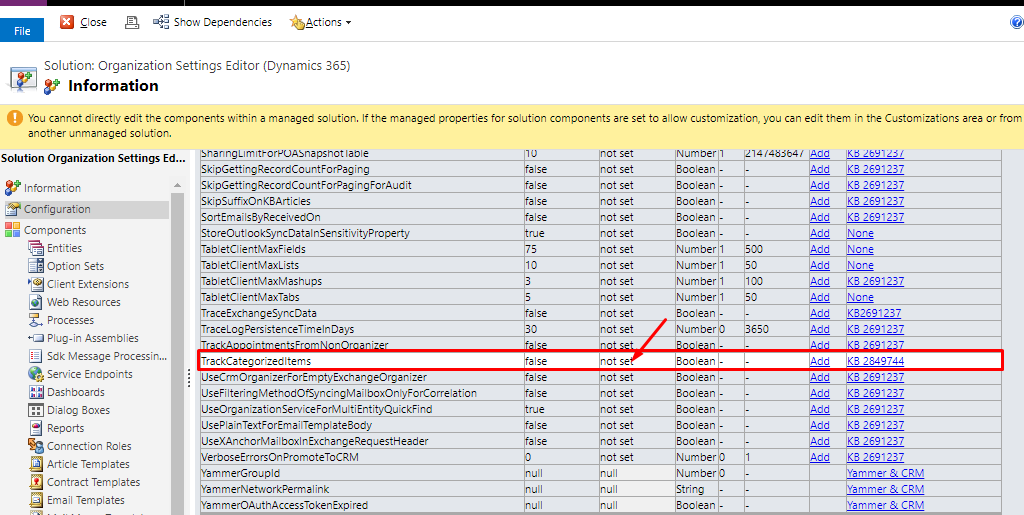Screen dimensions: 1024x515
Task: Click Add link for SortEmailsByReceivedOn
Action: (x=820, y=217)
